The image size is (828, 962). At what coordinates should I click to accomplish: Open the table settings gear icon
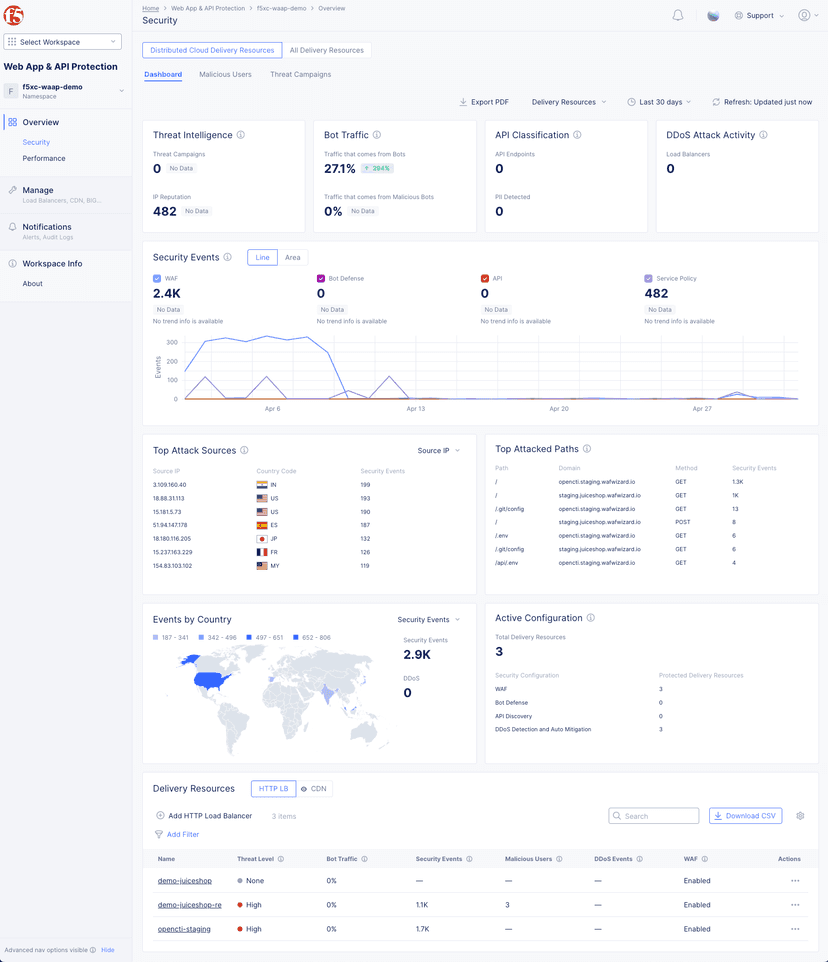click(800, 816)
